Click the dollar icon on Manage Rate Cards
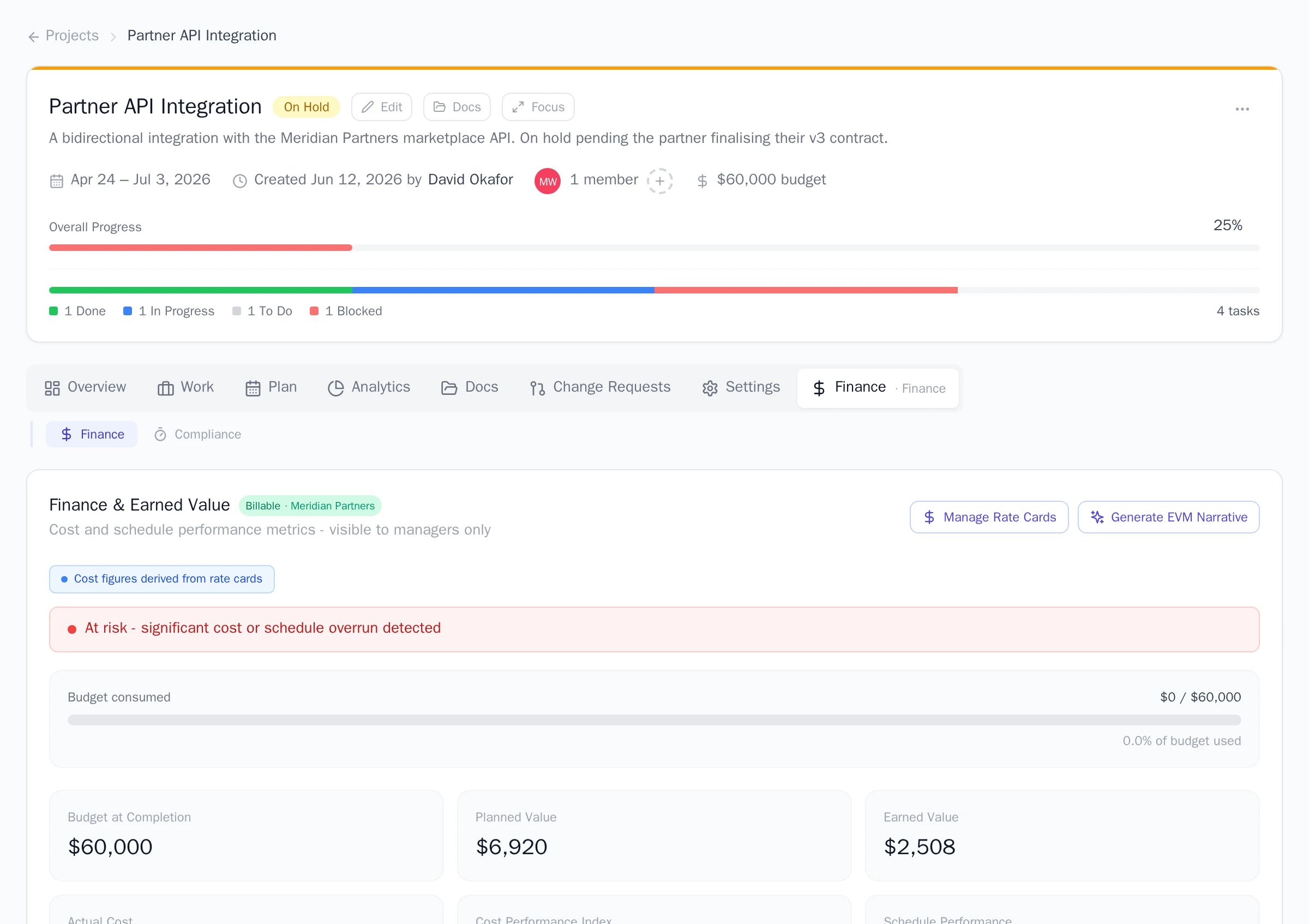1309x924 pixels. [x=929, y=518]
